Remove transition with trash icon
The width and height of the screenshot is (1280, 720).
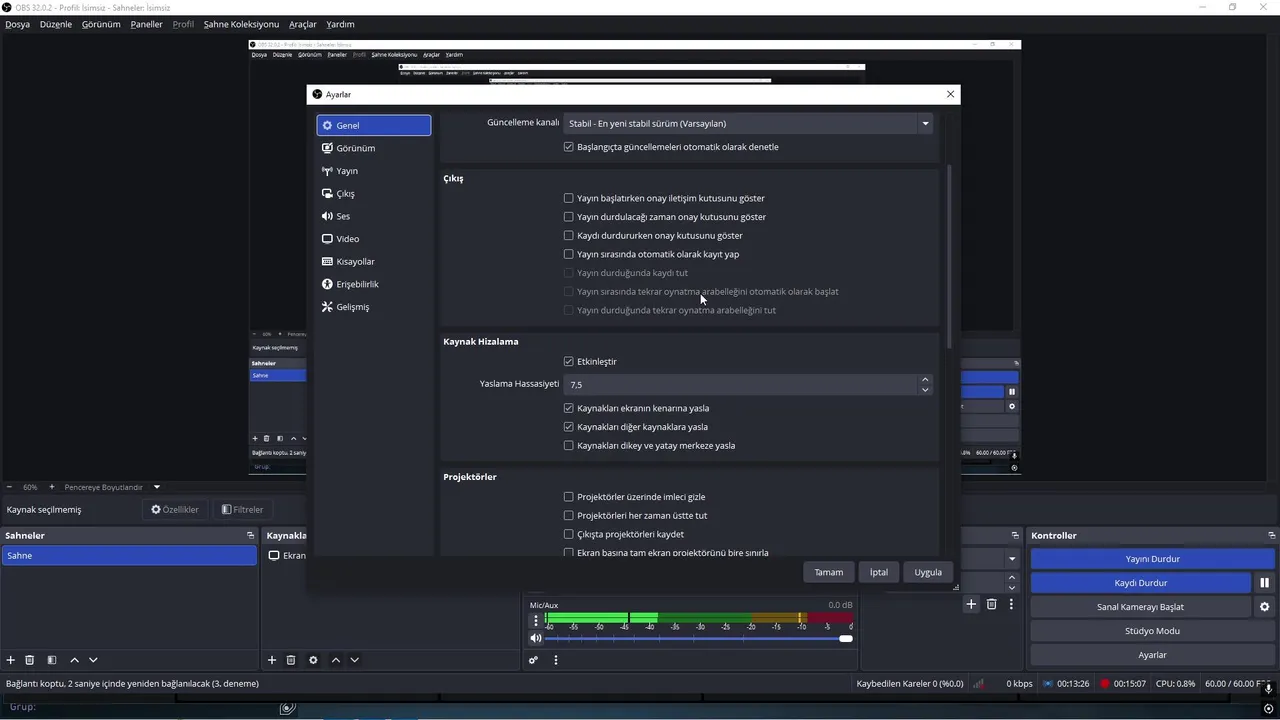992,604
